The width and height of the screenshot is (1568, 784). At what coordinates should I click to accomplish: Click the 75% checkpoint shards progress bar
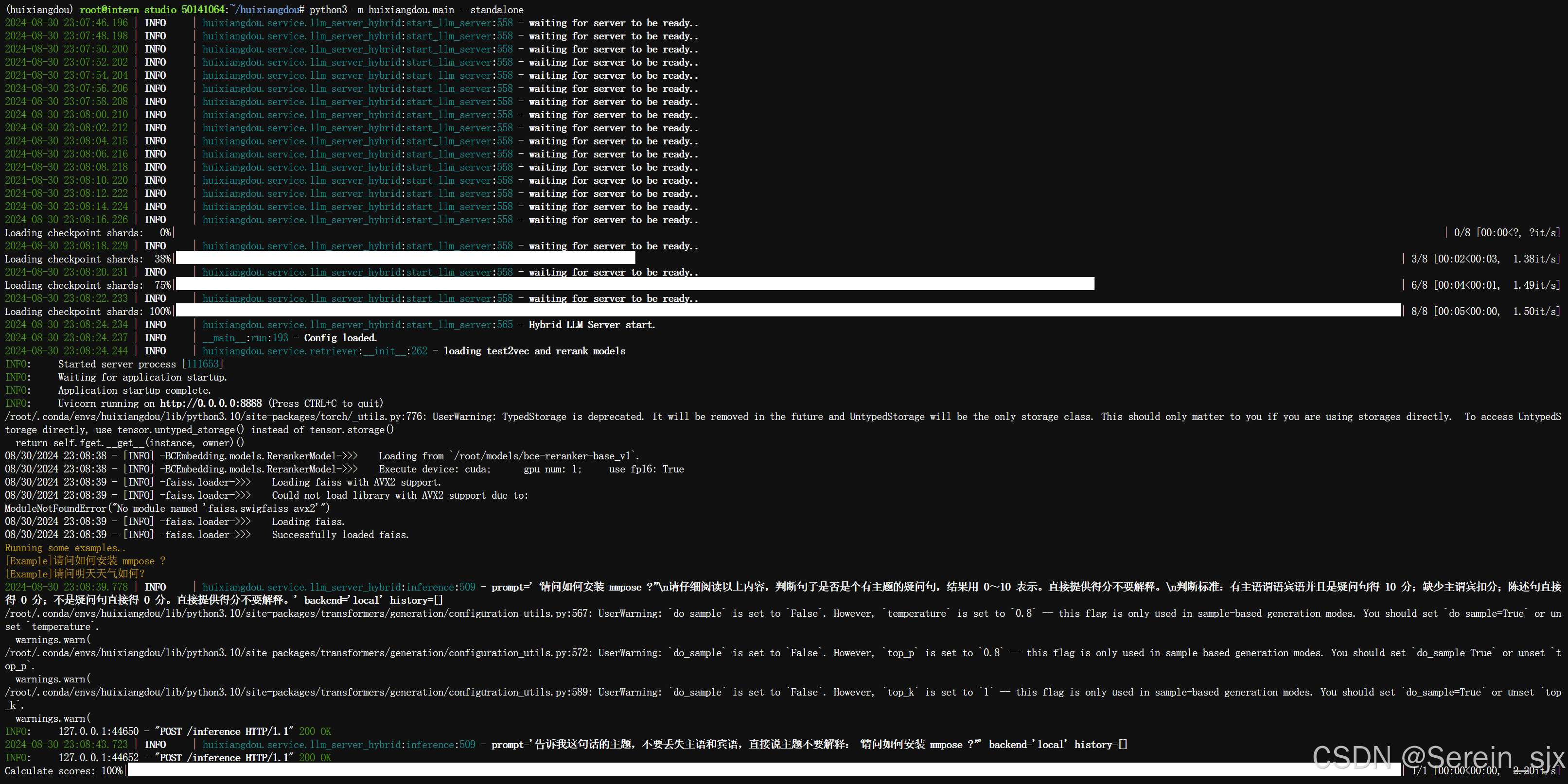click(634, 285)
